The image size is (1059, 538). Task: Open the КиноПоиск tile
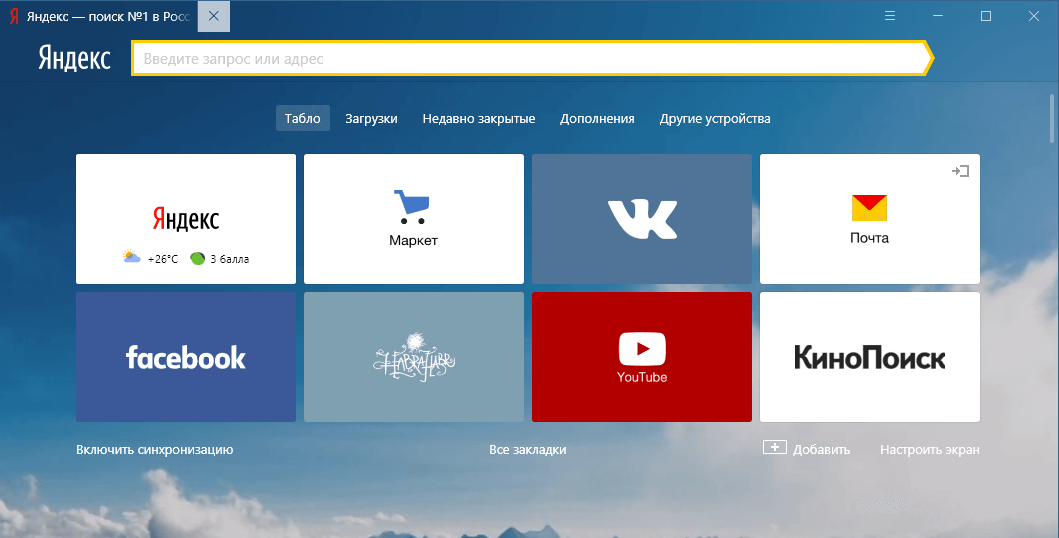870,357
